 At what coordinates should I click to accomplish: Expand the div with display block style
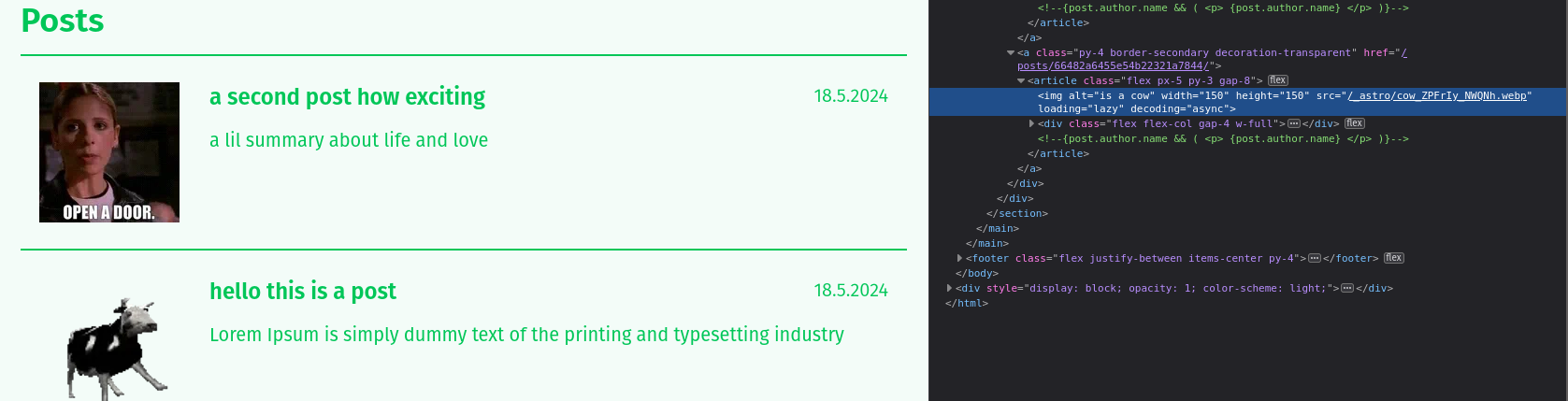click(x=949, y=288)
